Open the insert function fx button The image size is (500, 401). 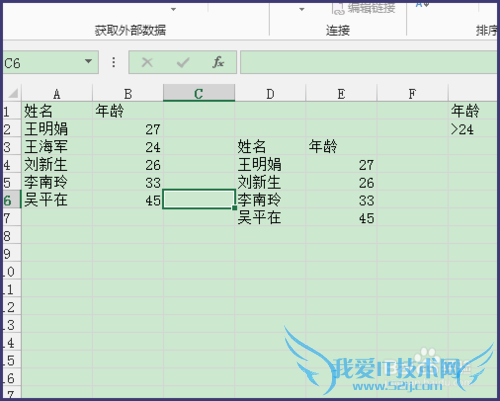tap(218, 62)
